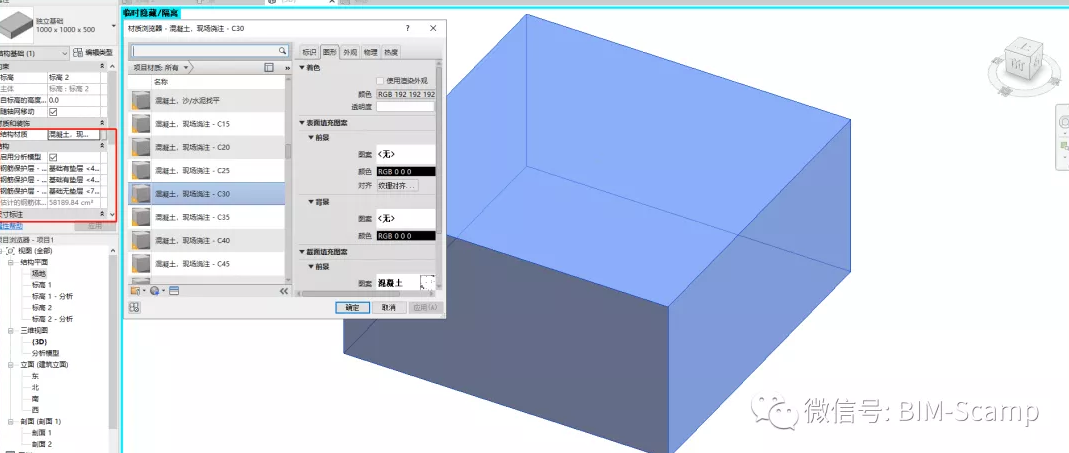Switch to the 标识 tab
The image size is (1069, 453).
pyautogui.click(x=310, y=52)
